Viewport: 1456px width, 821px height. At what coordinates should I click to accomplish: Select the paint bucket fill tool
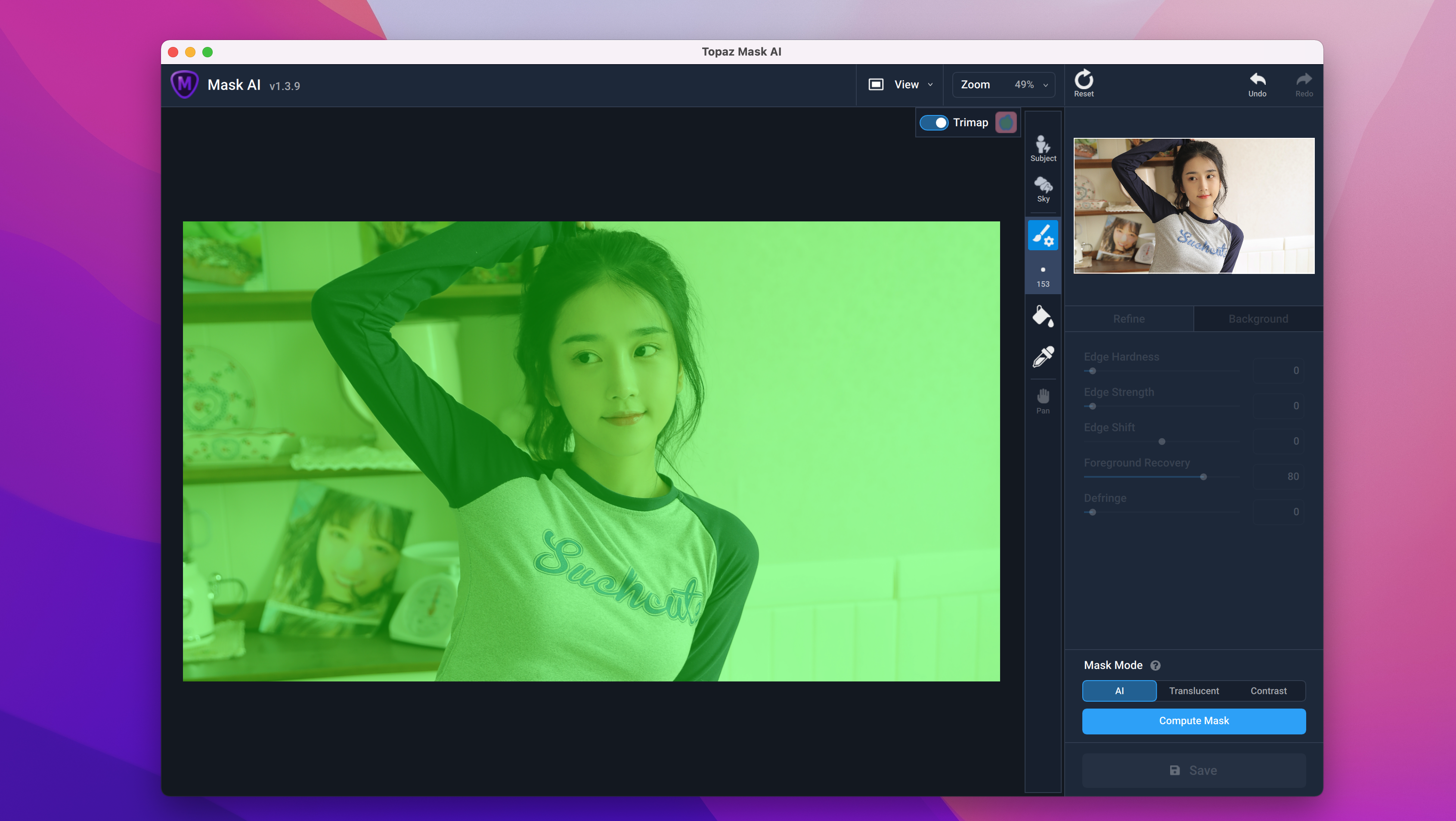tap(1043, 316)
